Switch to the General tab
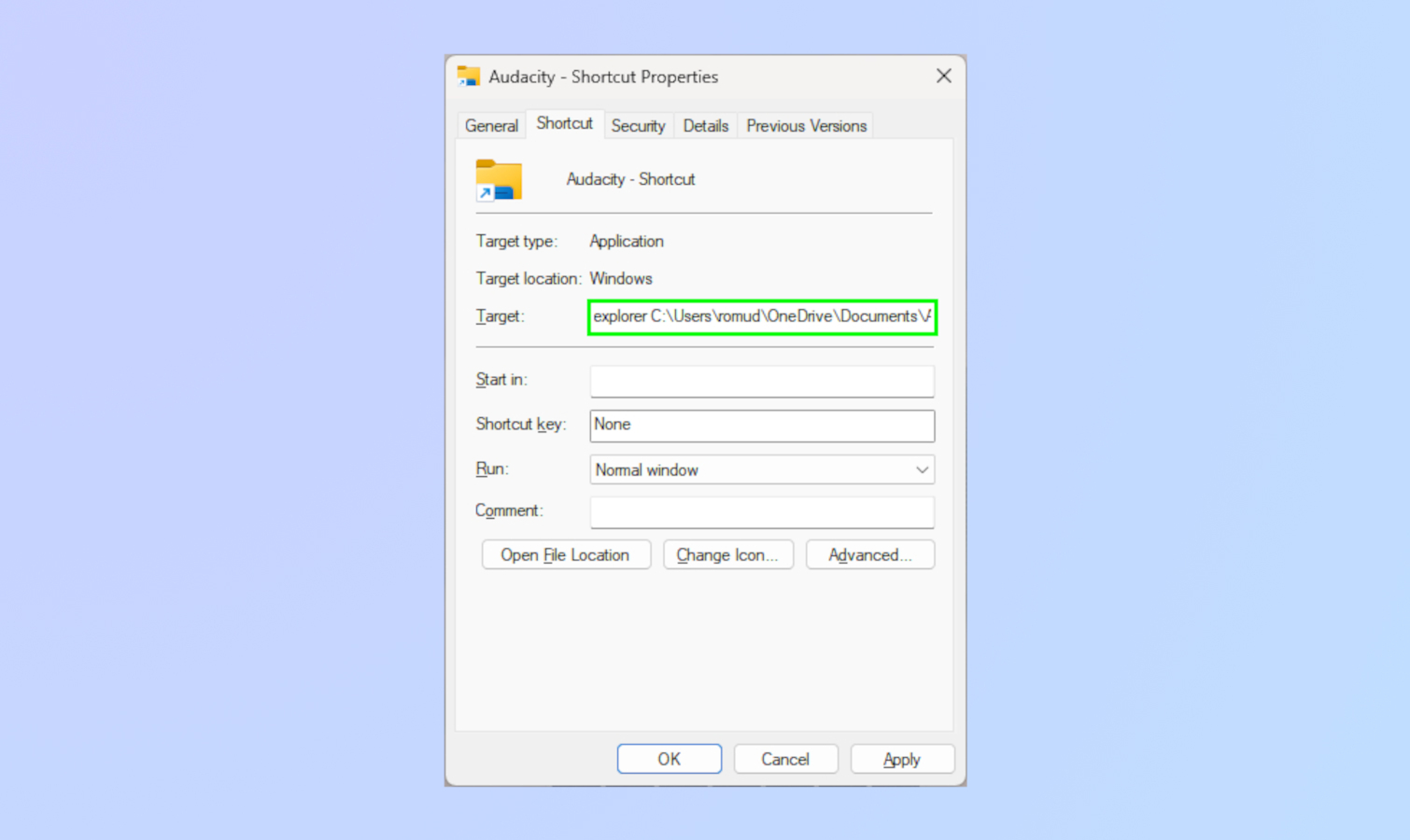The height and width of the screenshot is (840, 1410). coord(491,126)
